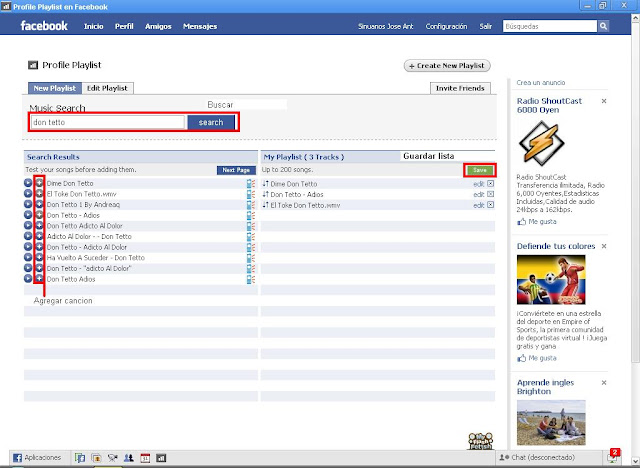Click the facebook logo
Image resolution: width=640 pixels, height=468 pixels.
[44, 26]
